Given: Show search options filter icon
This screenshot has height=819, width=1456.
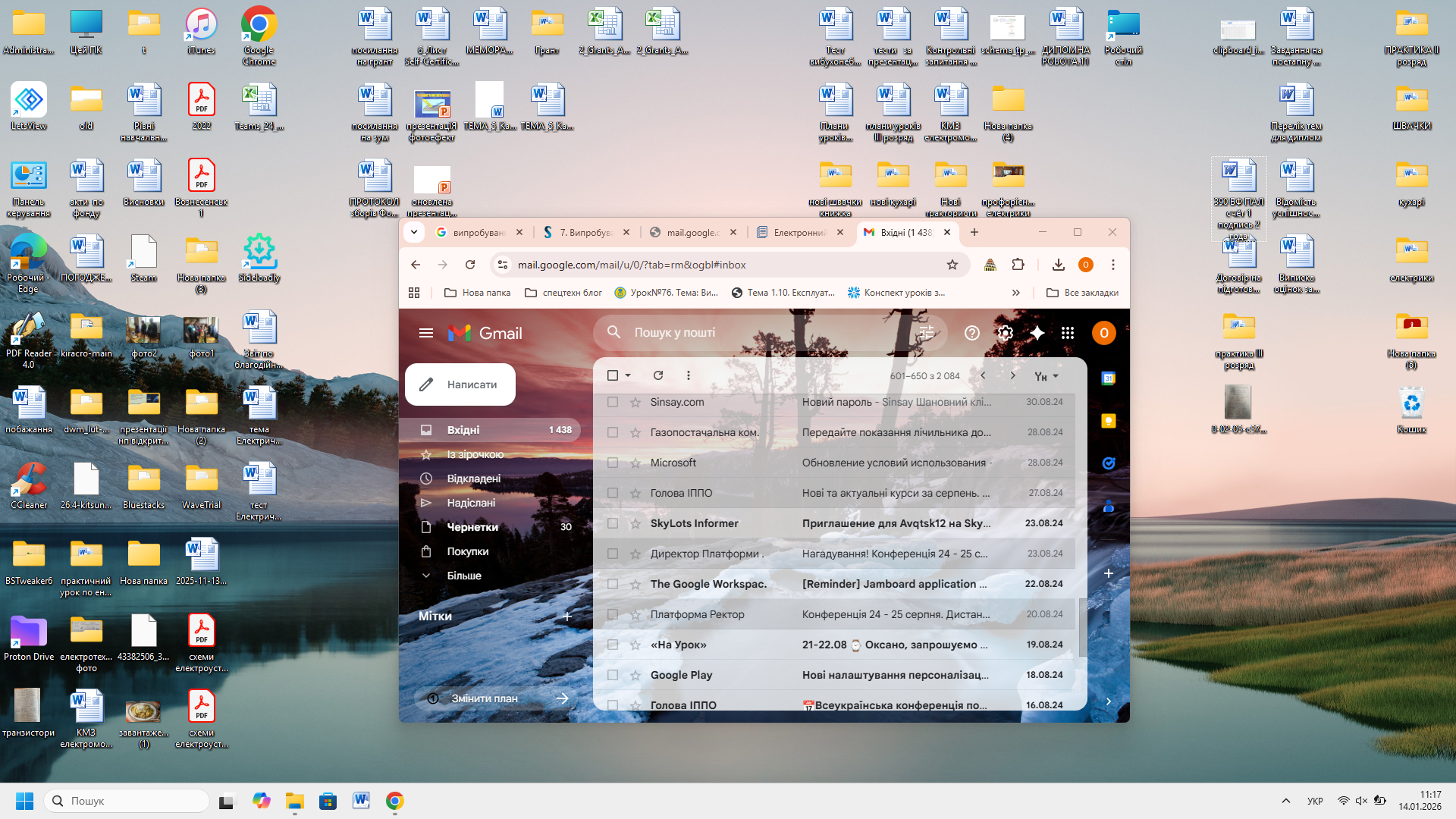Looking at the screenshot, I should (927, 332).
